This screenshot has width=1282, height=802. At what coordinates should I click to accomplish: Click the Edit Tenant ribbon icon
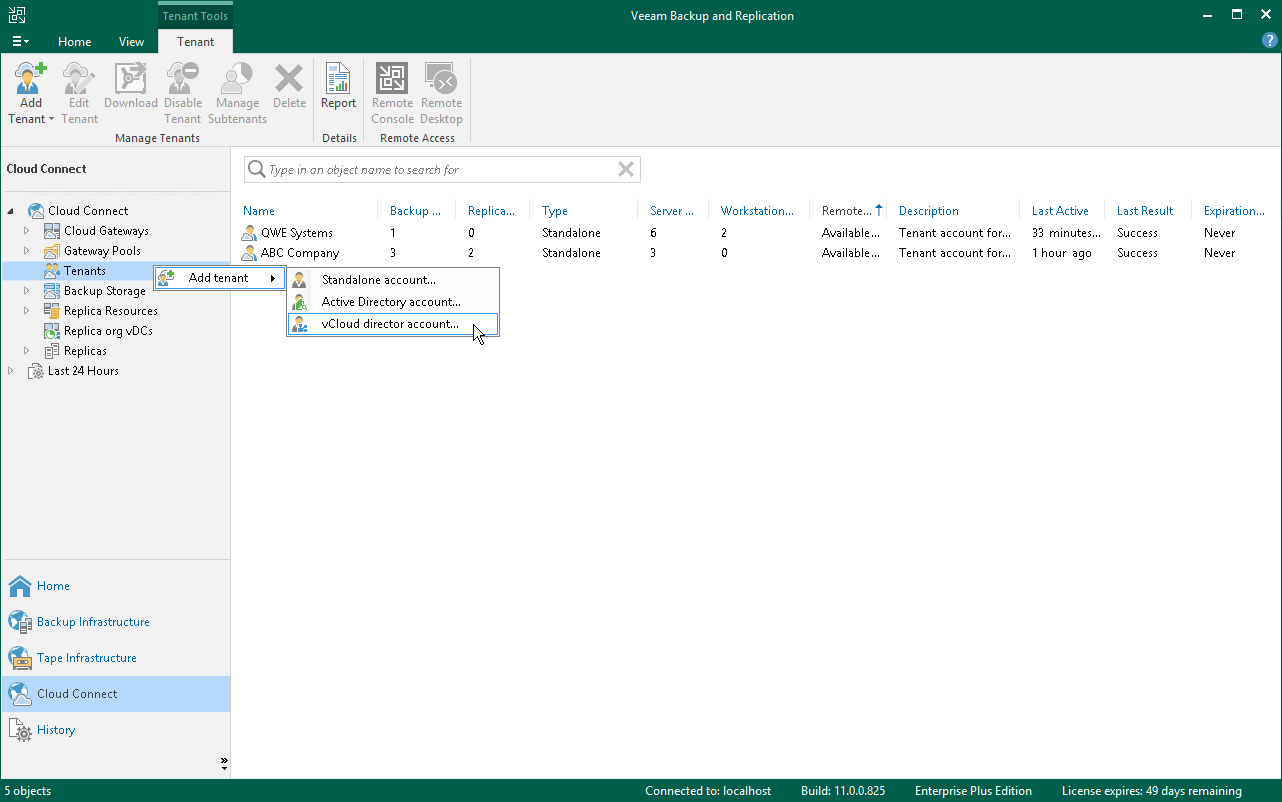(x=79, y=78)
